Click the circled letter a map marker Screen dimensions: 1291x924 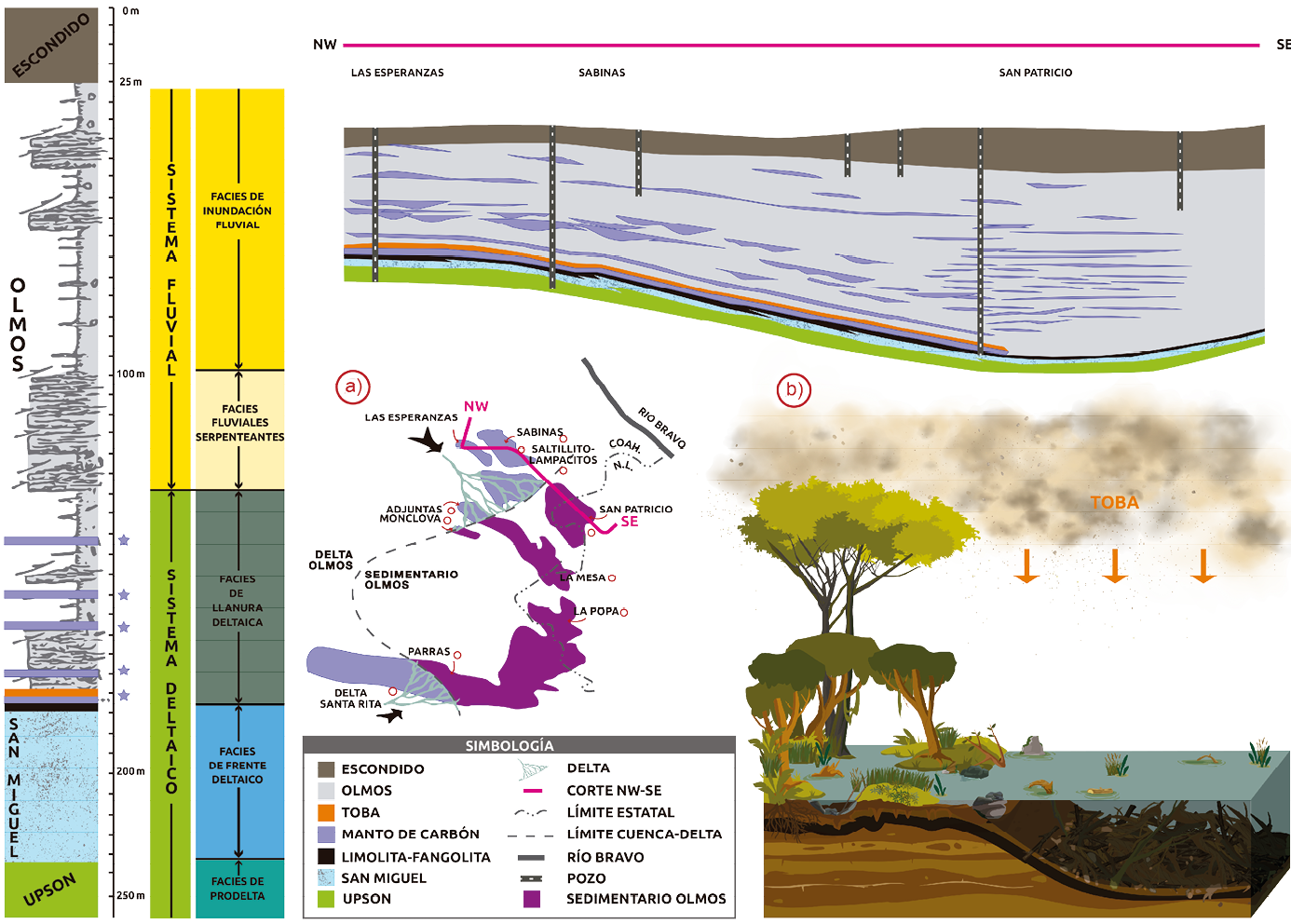(352, 386)
